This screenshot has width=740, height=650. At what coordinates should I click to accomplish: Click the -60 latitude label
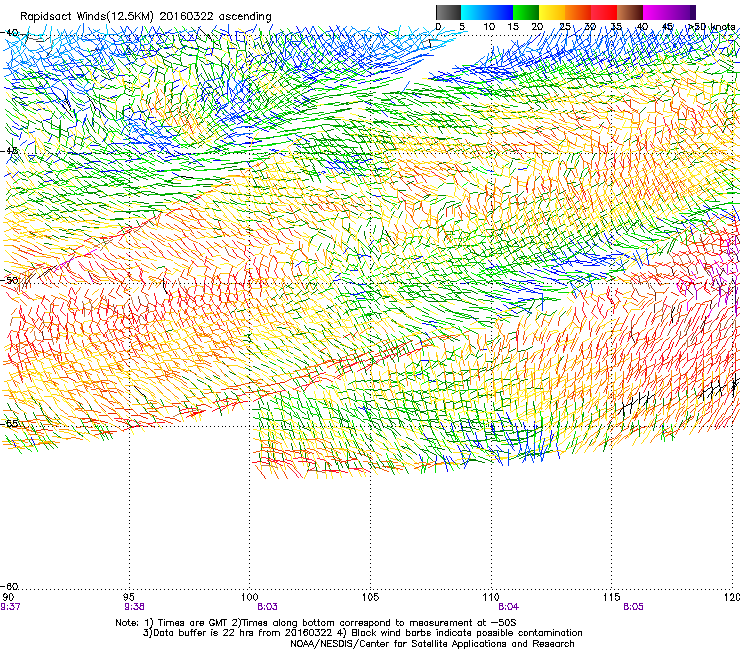click(x=9, y=586)
